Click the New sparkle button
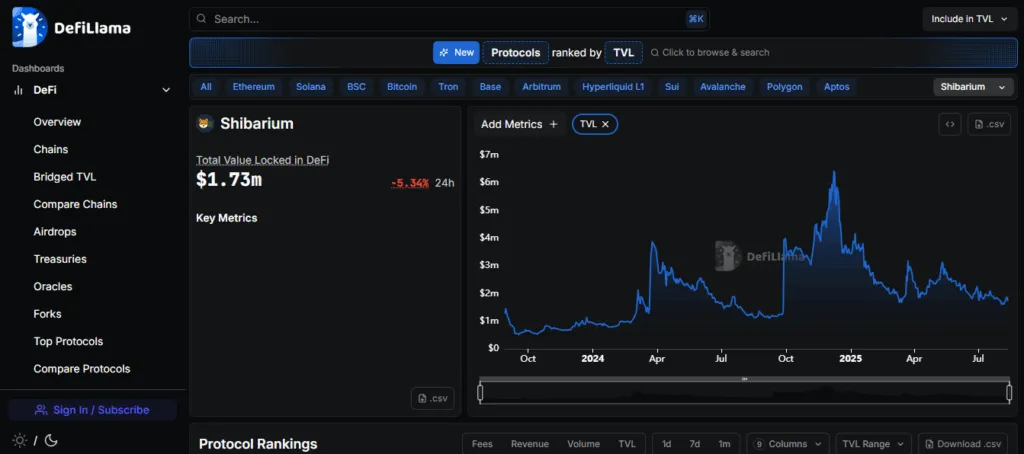 [456, 52]
